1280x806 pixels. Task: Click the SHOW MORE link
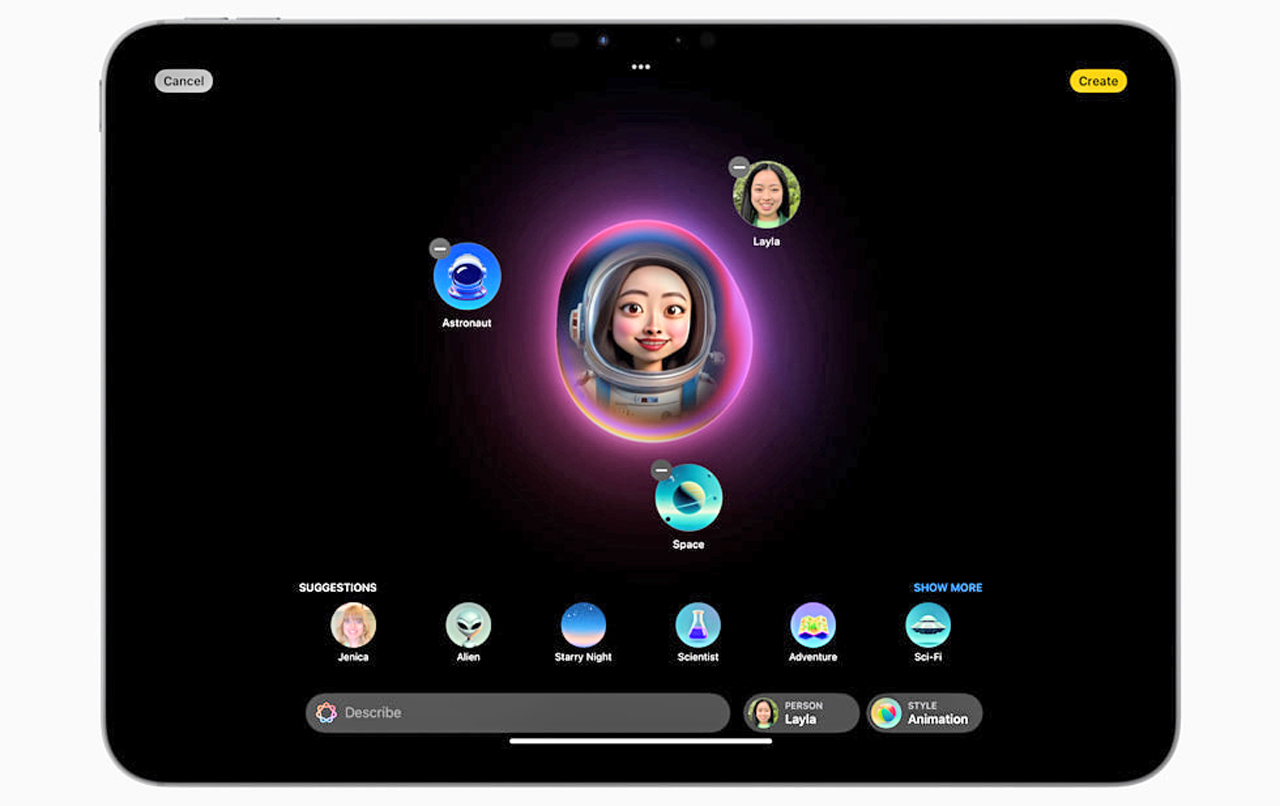pyautogui.click(x=948, y=587)
